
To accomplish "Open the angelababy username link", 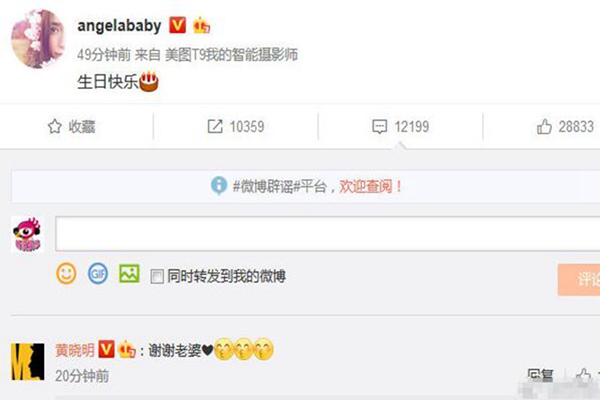I will [x=119, y=26].
